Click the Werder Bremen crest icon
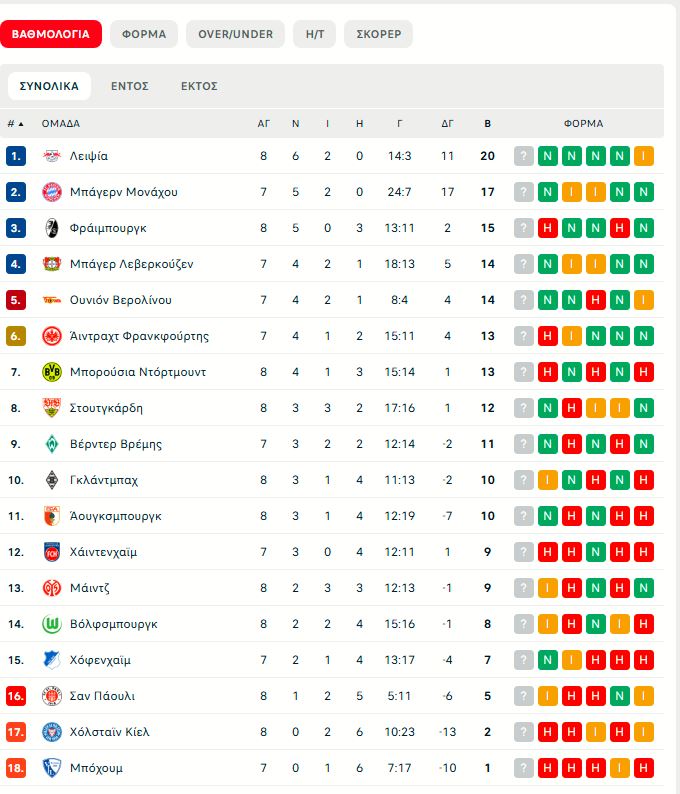 coord(52,444)
